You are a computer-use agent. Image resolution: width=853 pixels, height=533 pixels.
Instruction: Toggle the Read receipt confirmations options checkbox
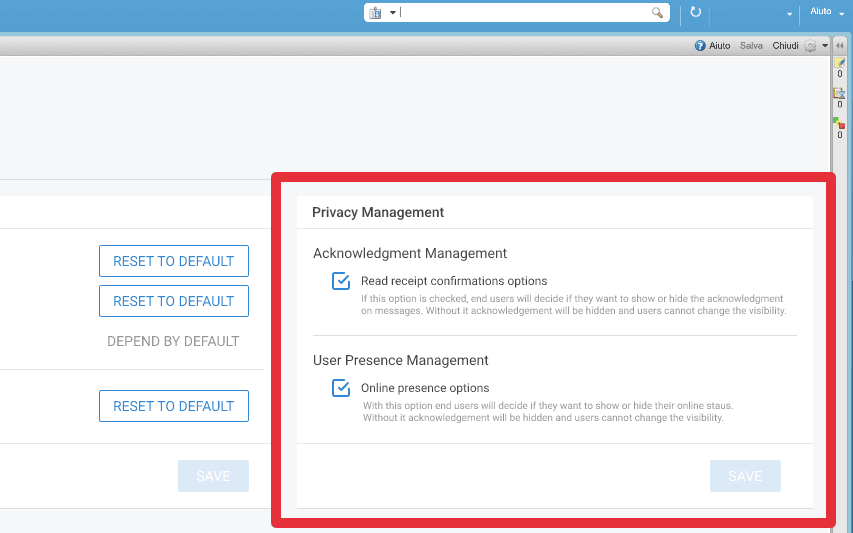[341, 281]
